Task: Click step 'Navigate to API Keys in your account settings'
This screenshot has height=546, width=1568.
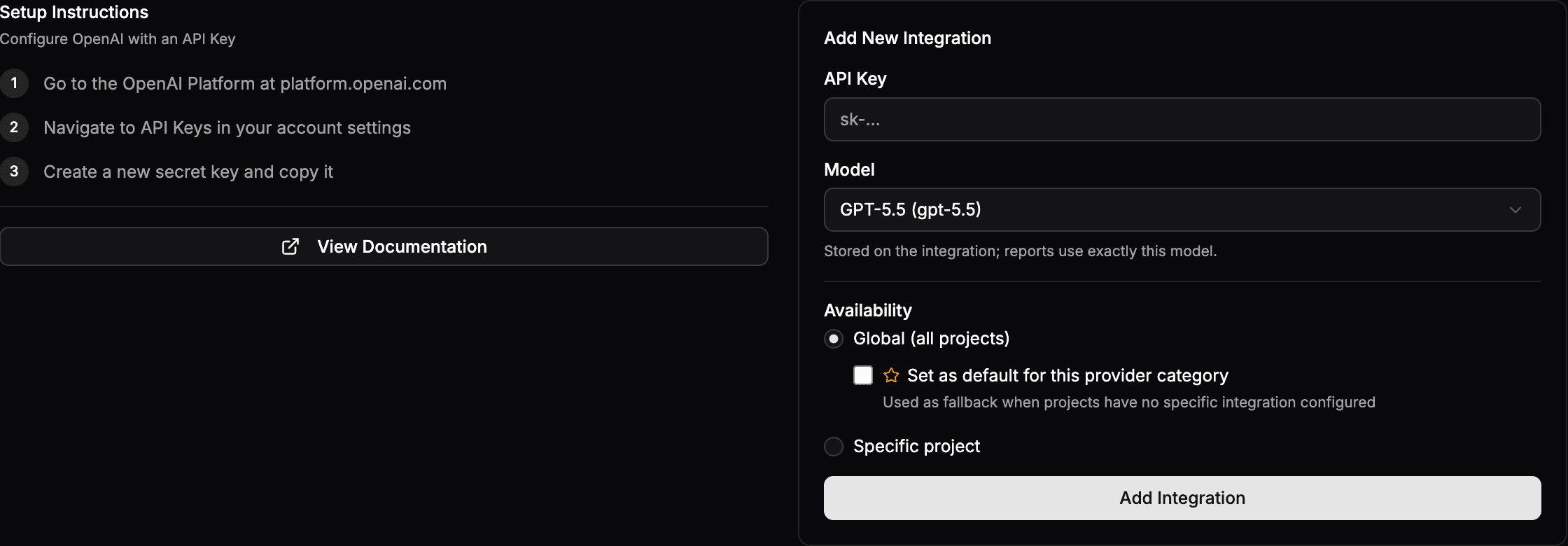Action: 227,128
